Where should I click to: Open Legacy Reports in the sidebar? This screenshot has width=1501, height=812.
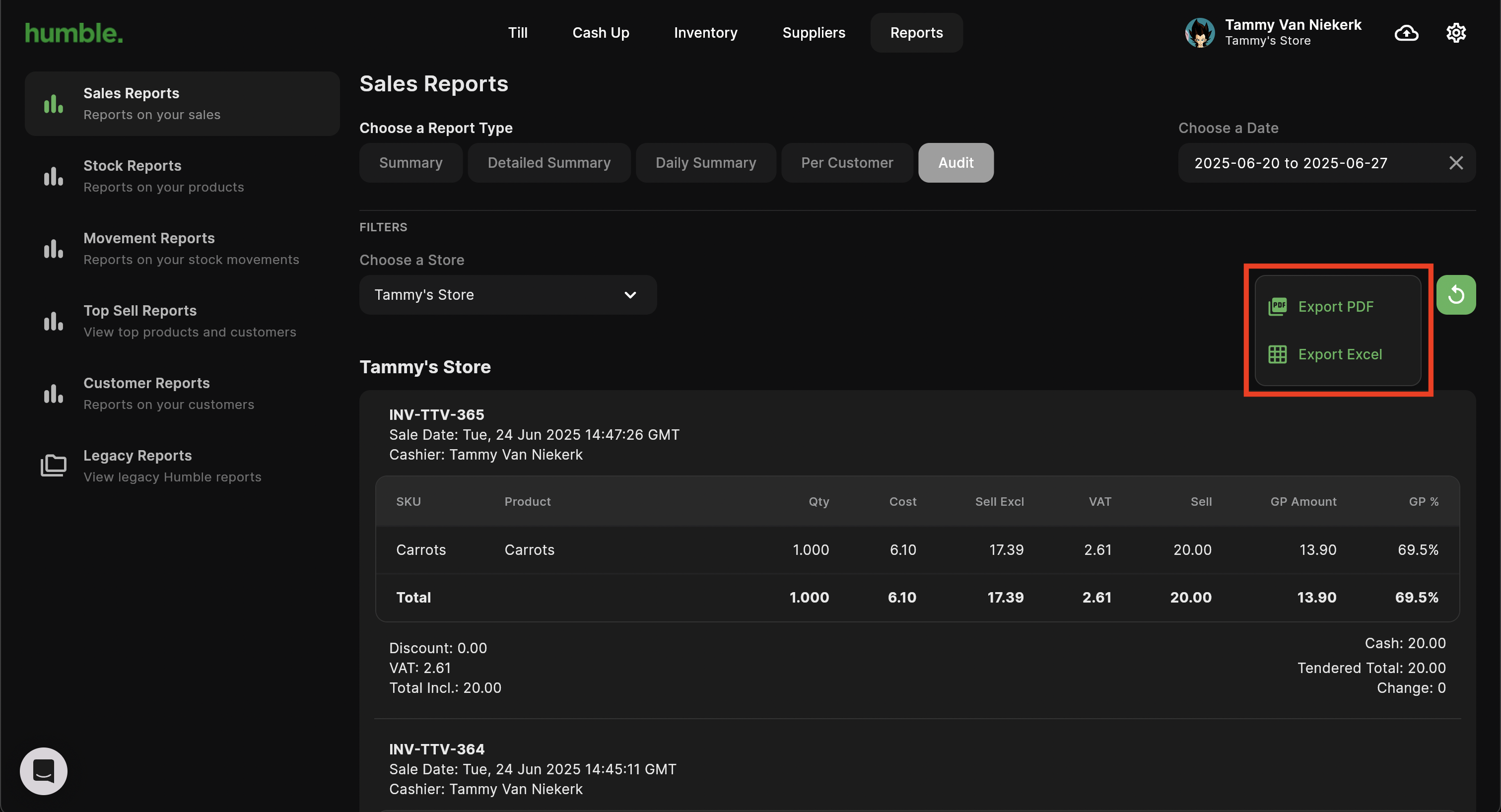[x=182, y=466]
